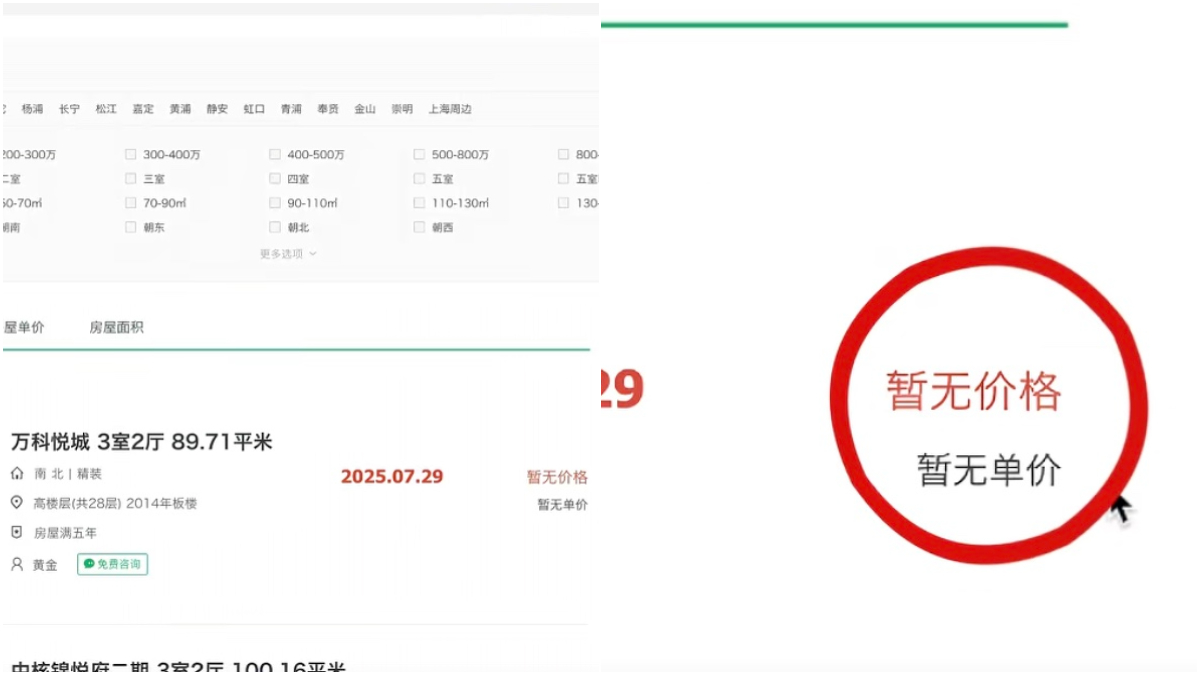
Task: Select the 屋单价 sort tab
Action: click(24, 327)
